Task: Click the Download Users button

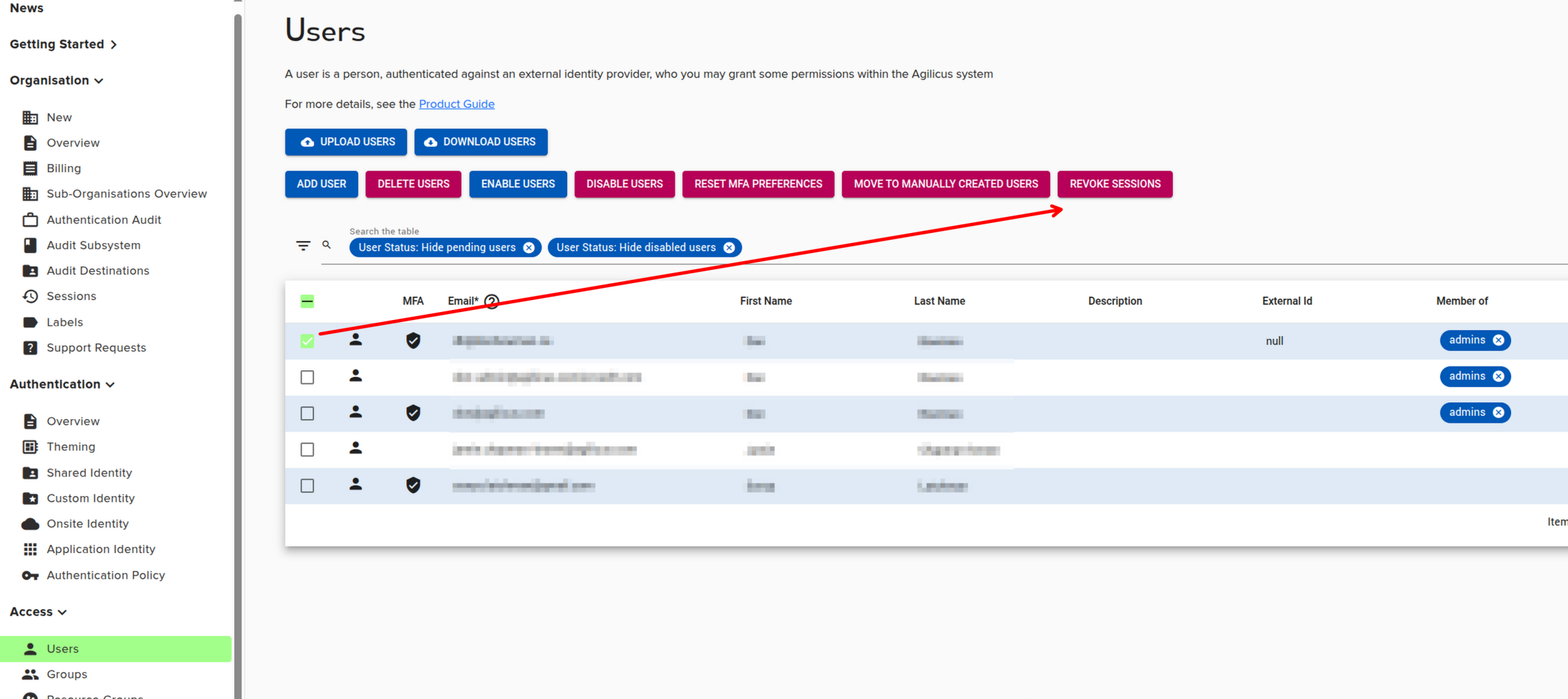Action: 481,142
